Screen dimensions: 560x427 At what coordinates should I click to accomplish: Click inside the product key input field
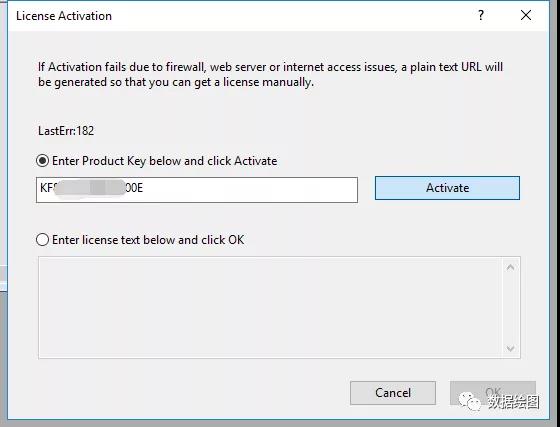click(197, 190)
